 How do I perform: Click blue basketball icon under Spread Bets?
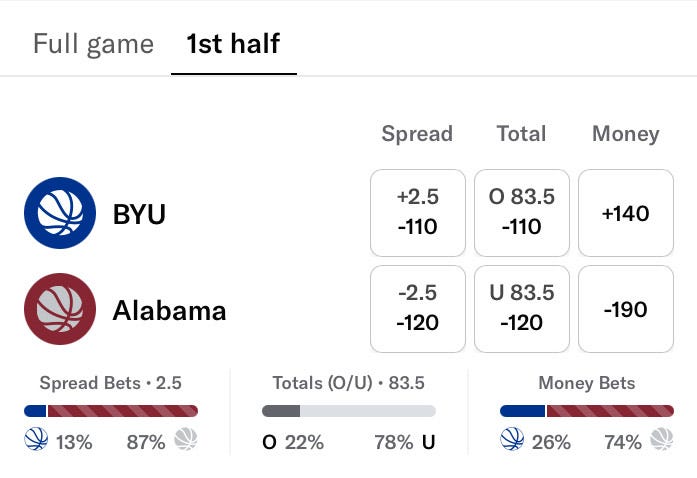[36, 439]
